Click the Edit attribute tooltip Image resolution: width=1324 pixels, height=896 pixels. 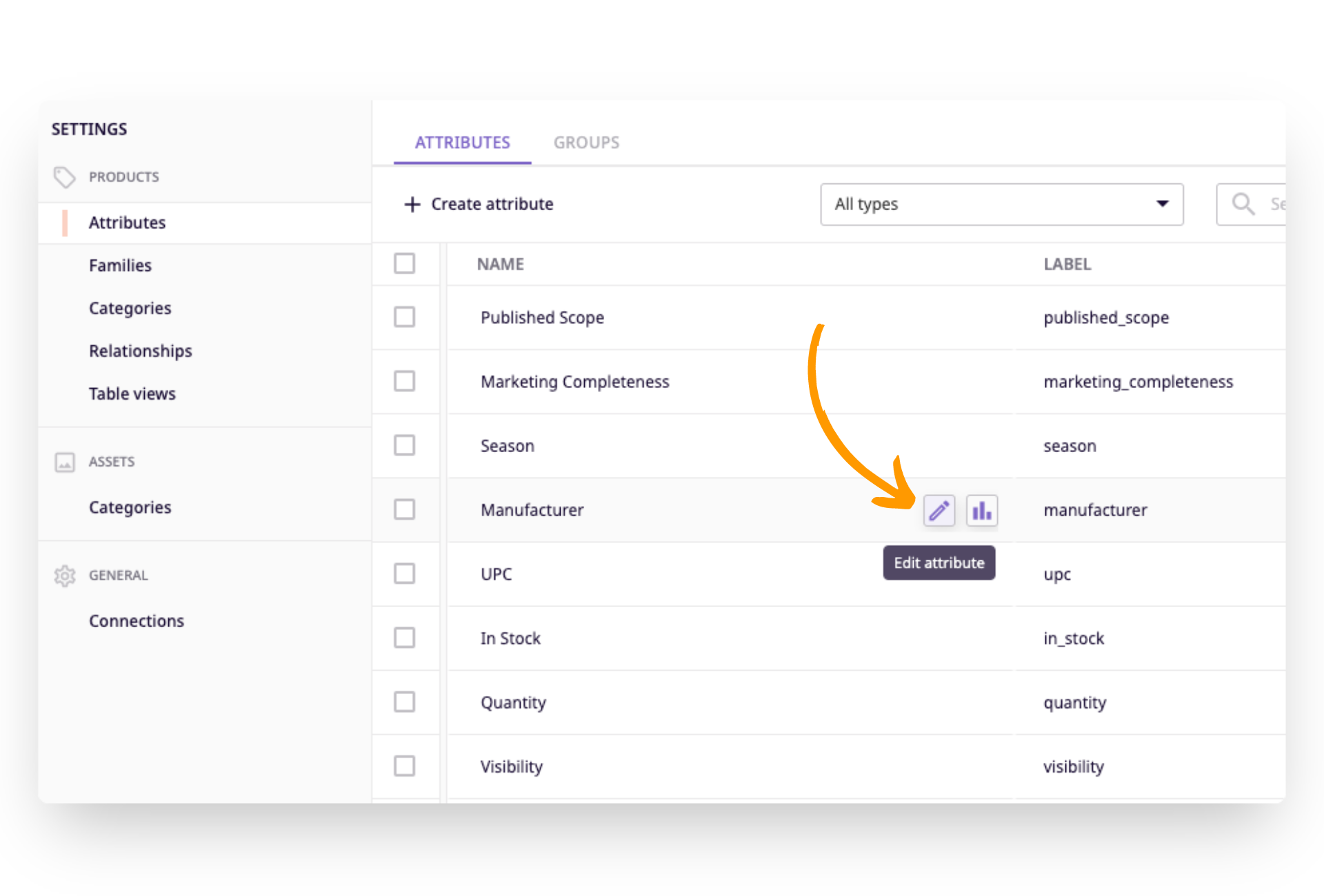click(x=939, y=562)
